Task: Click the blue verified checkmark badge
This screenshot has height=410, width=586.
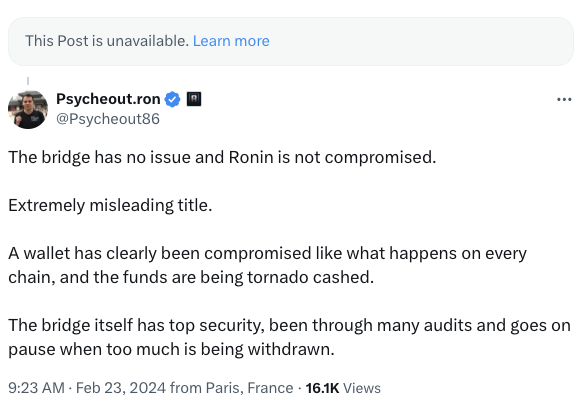Action: coord(173,99)
